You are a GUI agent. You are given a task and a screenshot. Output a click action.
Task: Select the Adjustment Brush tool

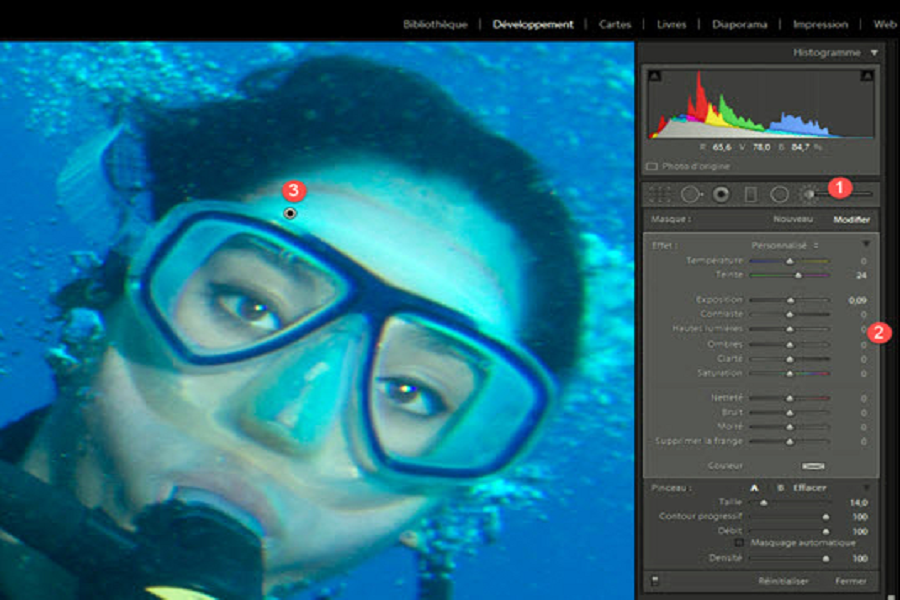[808, 194]
